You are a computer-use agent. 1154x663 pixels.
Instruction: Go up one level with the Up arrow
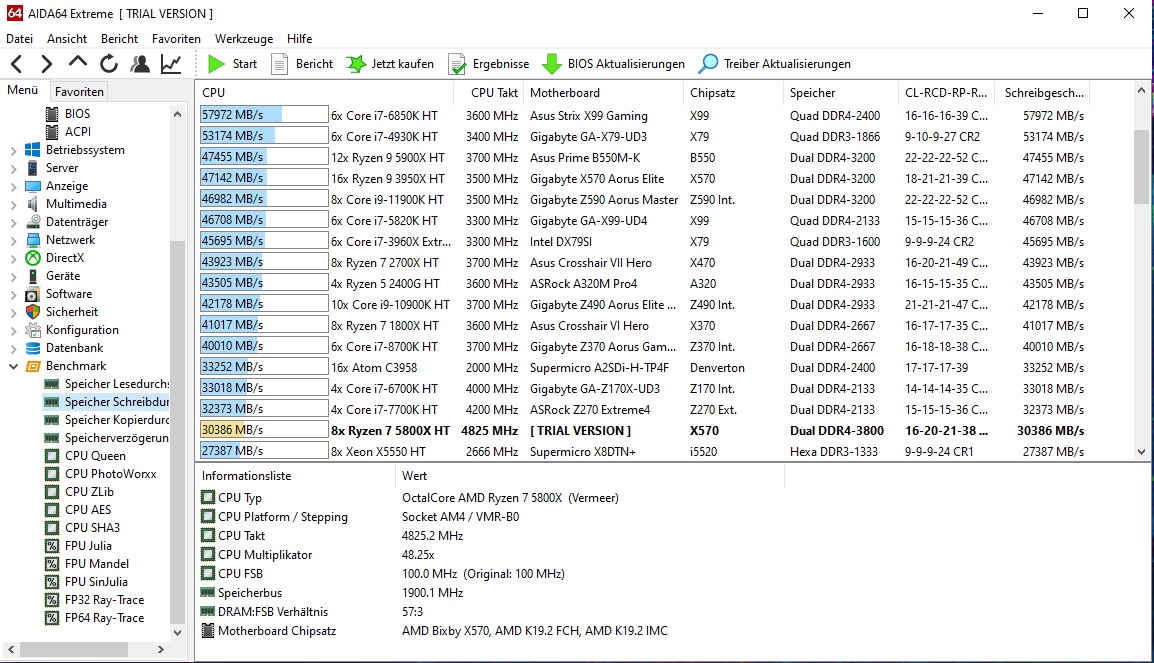77,63
